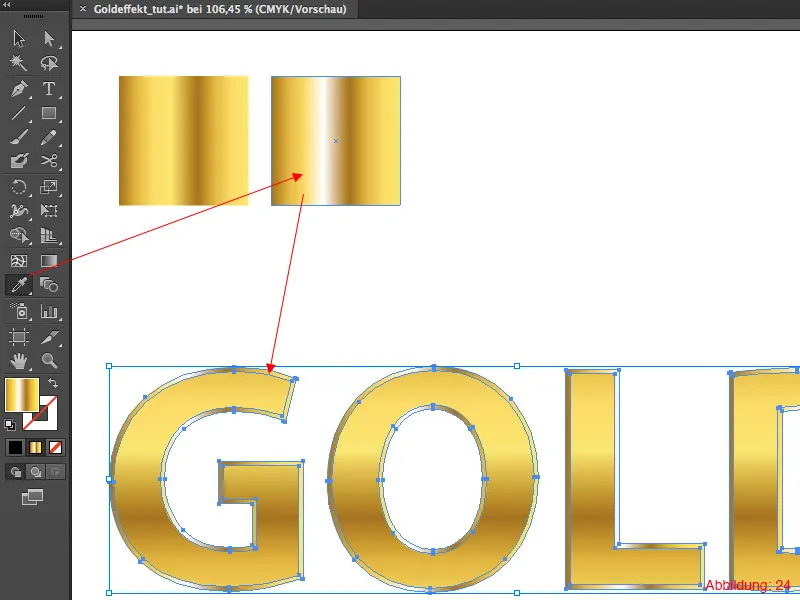The width and height of the screenshot is (800, 600).
Task: Activate the Warp tool
Action: (19, 211)
